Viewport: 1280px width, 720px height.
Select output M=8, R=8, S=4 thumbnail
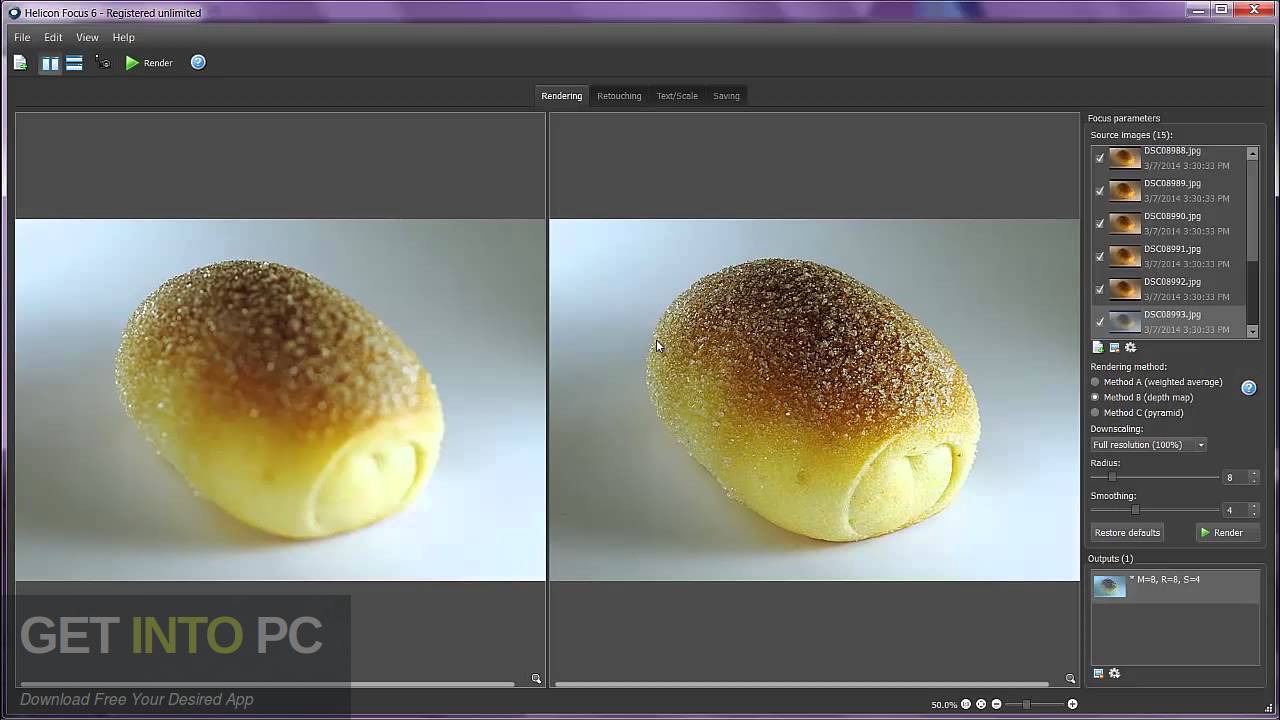click(x=1109, y=587)
